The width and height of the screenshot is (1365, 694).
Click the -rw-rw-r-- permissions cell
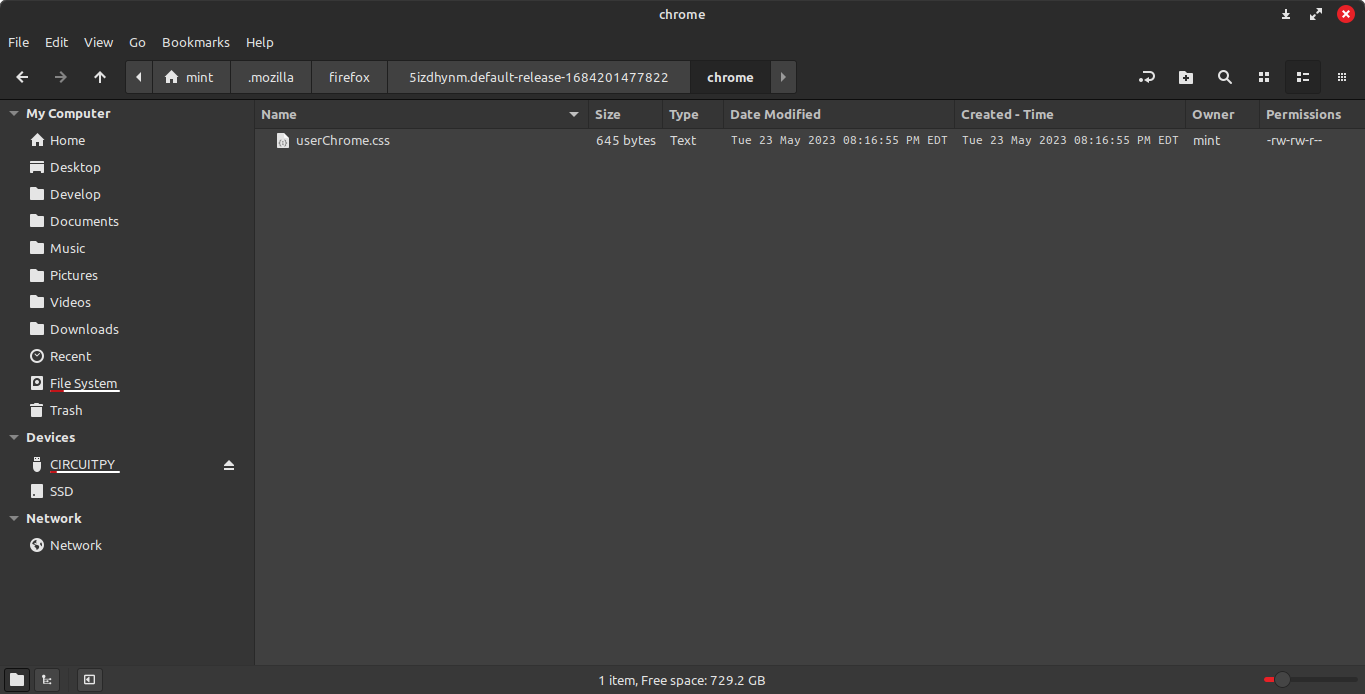1294,141
